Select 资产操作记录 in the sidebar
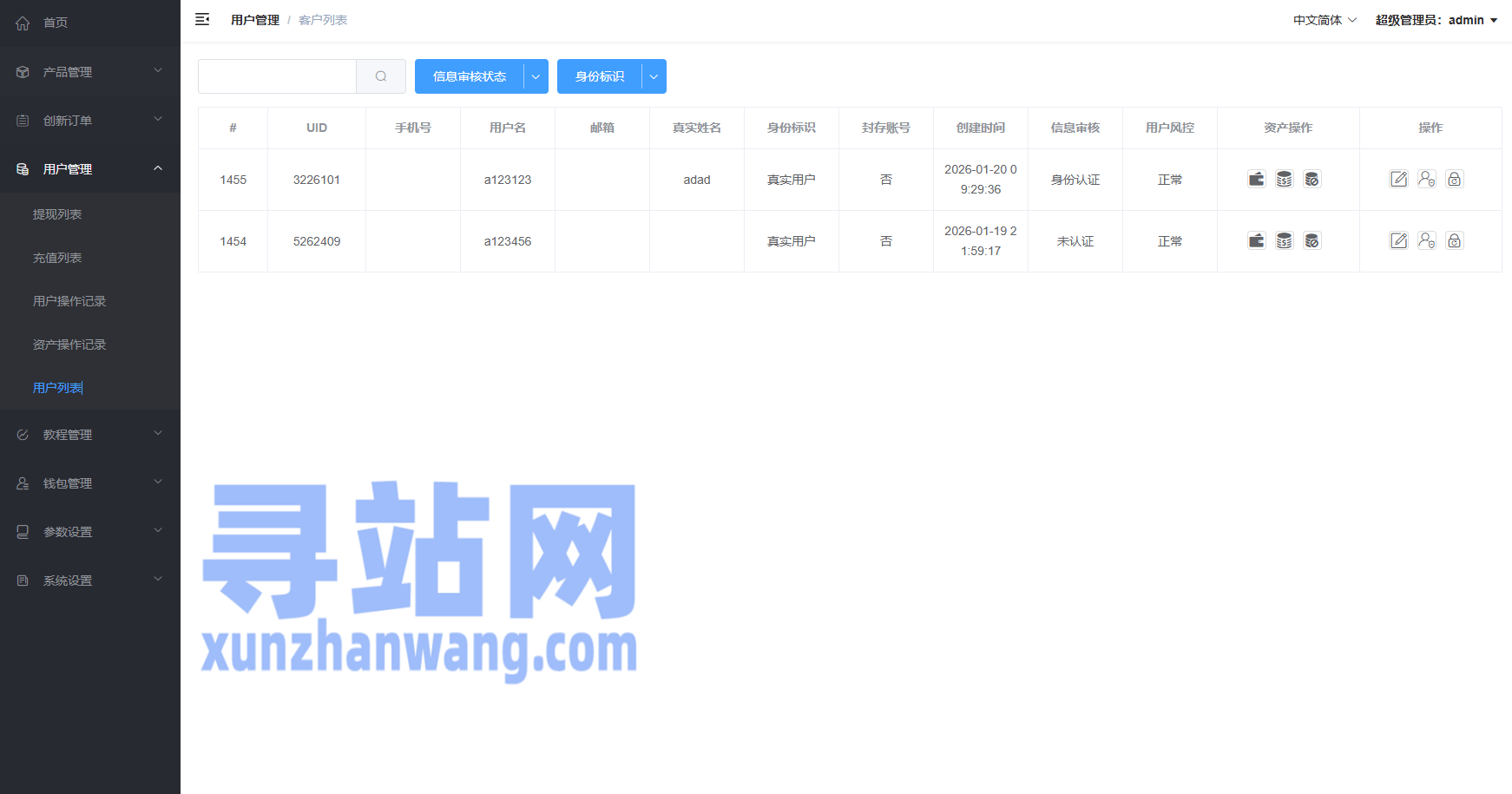 (x=69, y=345)
